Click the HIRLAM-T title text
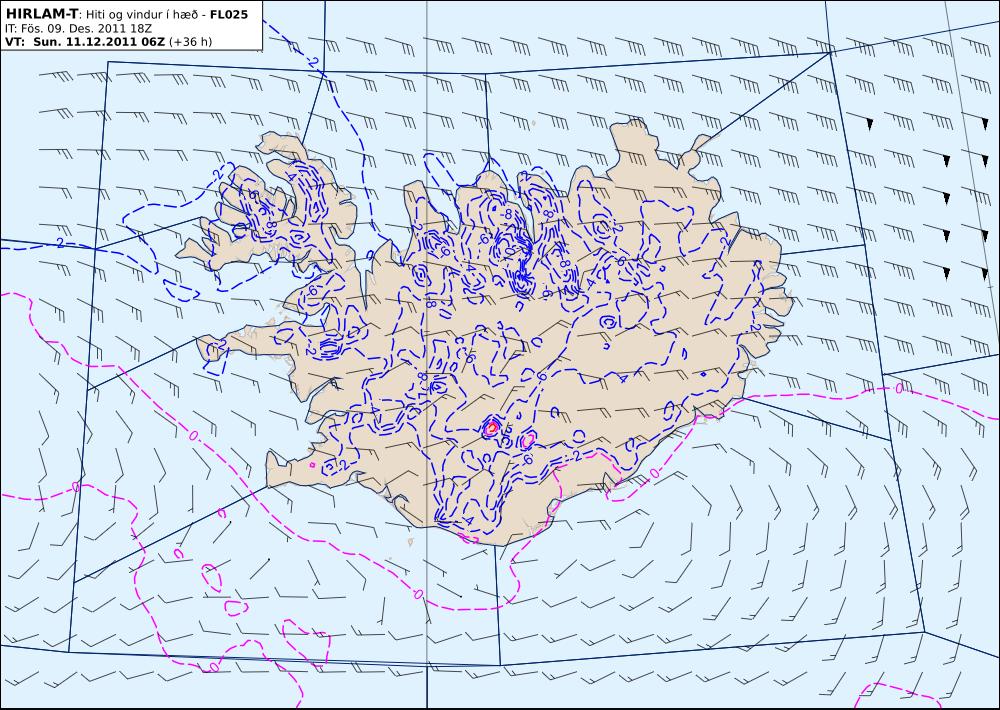 click(41, 13)
